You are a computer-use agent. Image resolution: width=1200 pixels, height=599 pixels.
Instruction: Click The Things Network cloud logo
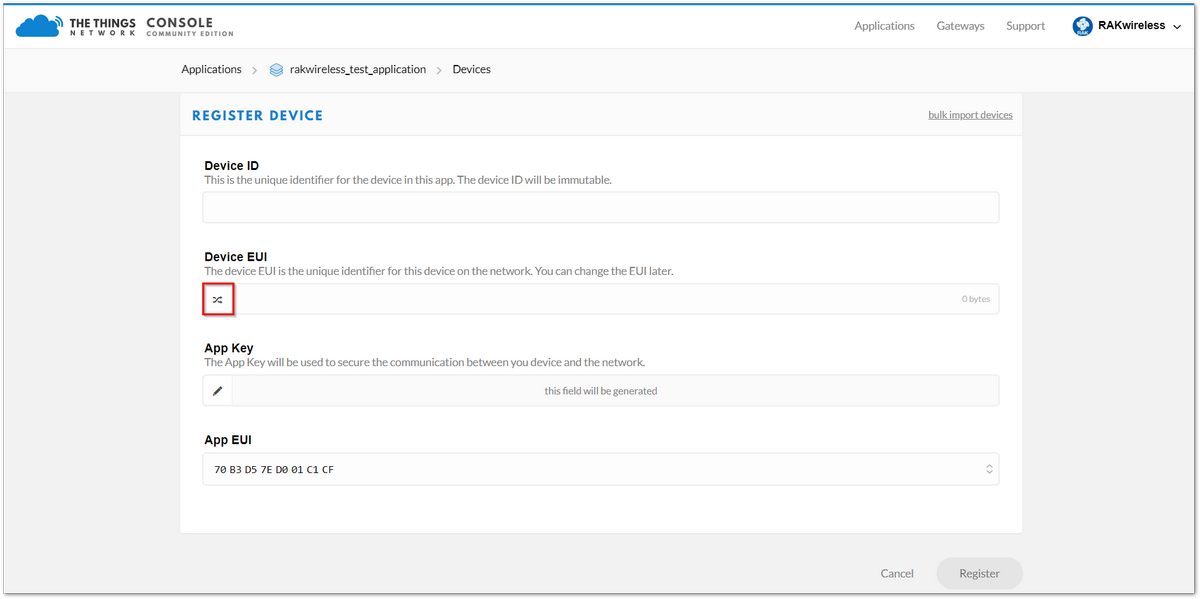pyautogui.click(x=39, y=26)
